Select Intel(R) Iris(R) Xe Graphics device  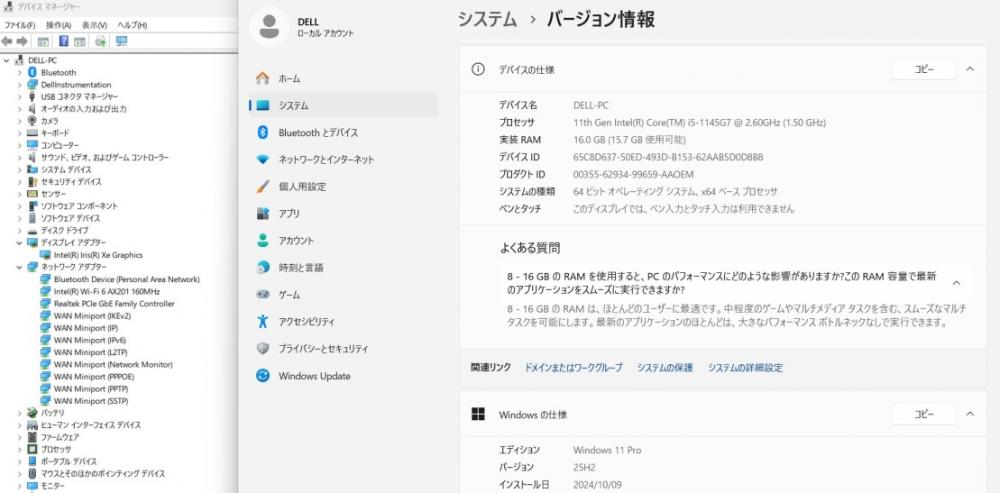(98, 255)
